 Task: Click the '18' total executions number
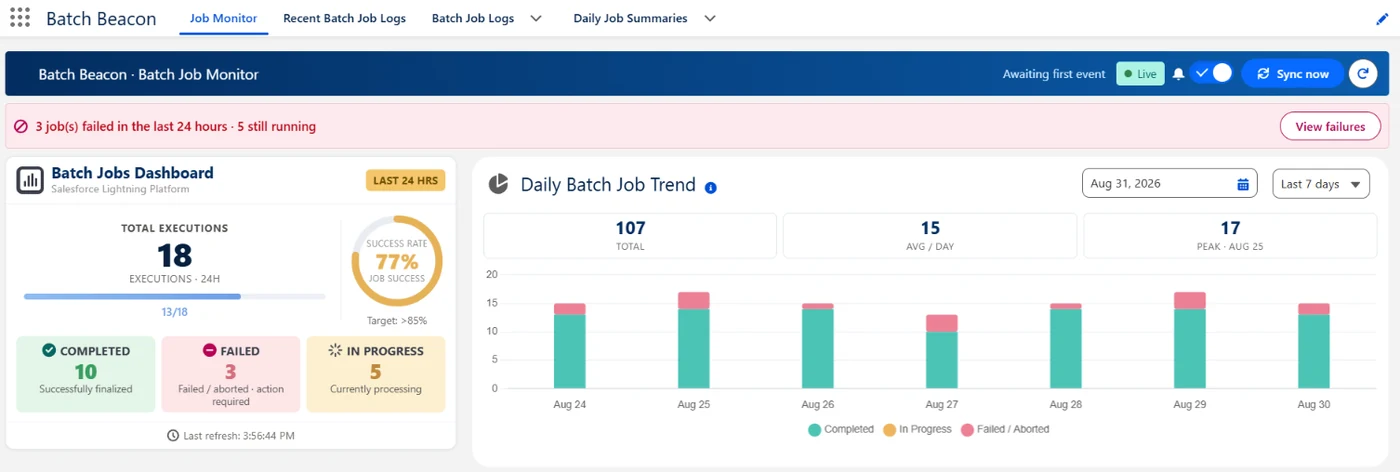click(175, 255)
